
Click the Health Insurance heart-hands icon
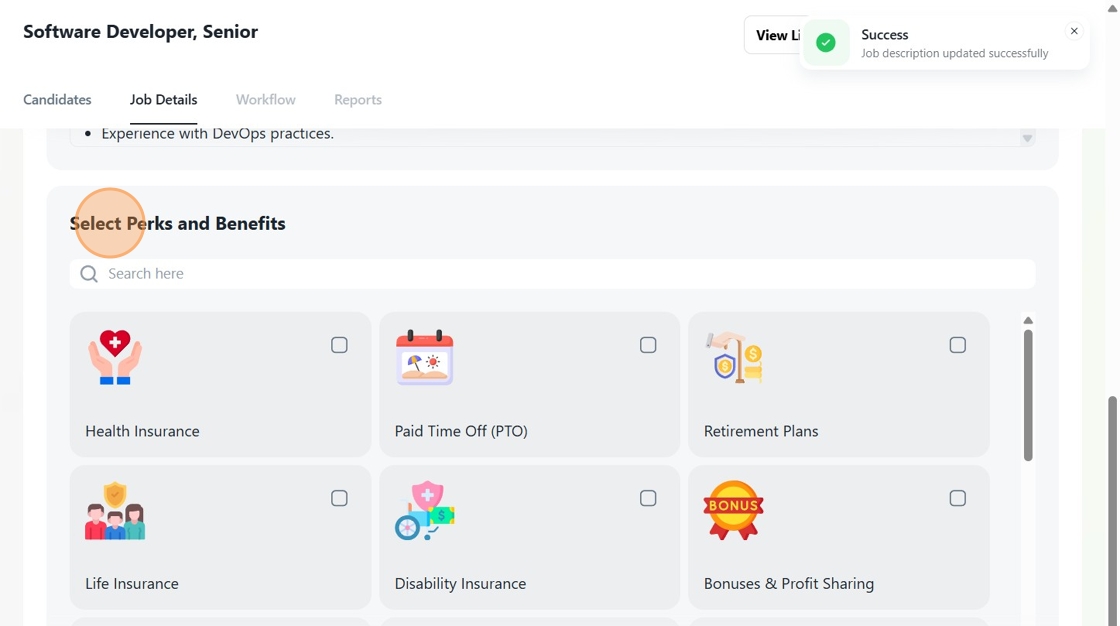(x=115, y=358)
